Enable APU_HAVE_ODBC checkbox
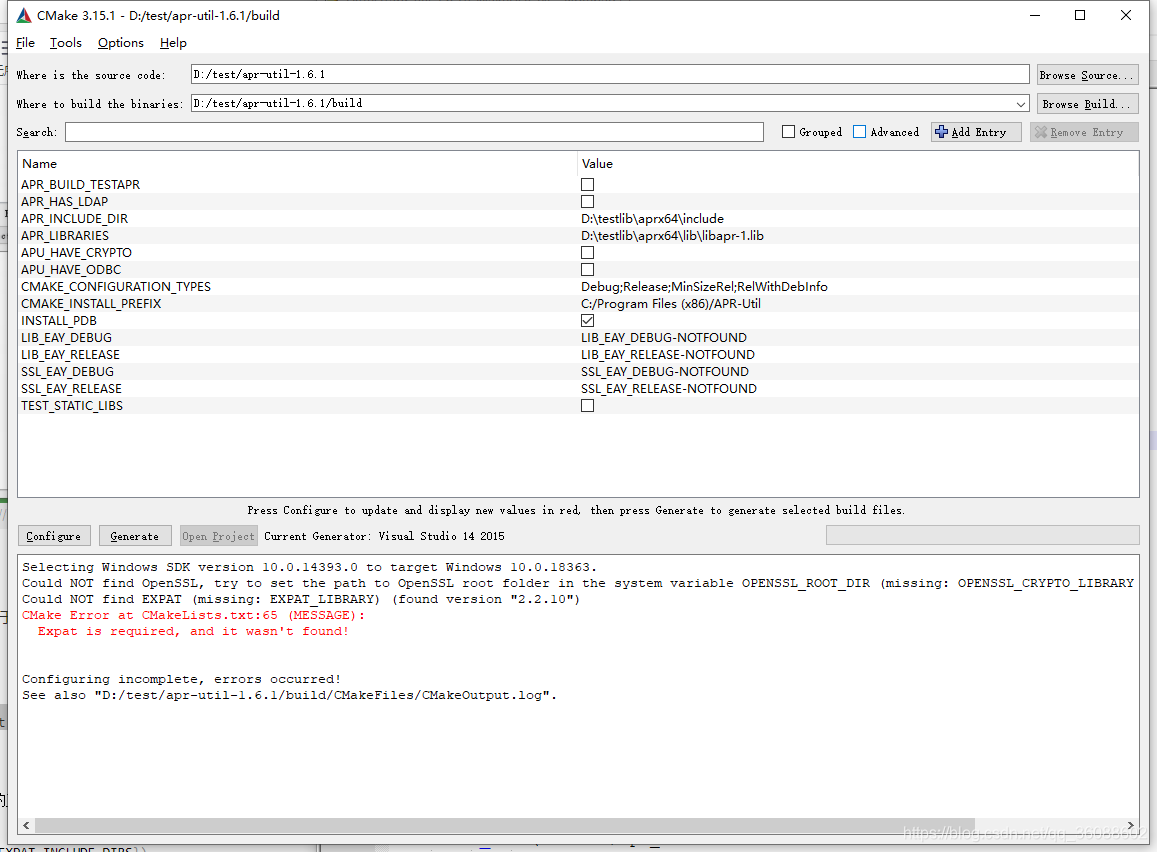 point(587,269)
